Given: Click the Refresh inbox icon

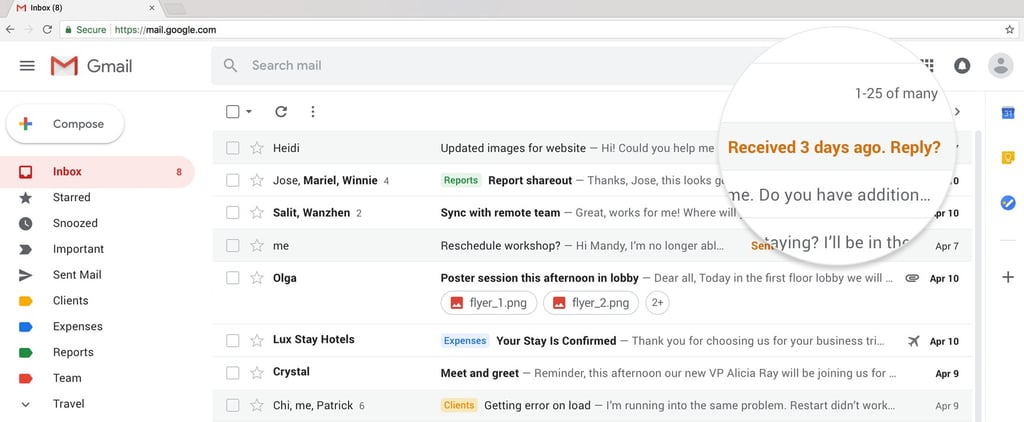Looking at the screenshot, I should pos(281,112).
